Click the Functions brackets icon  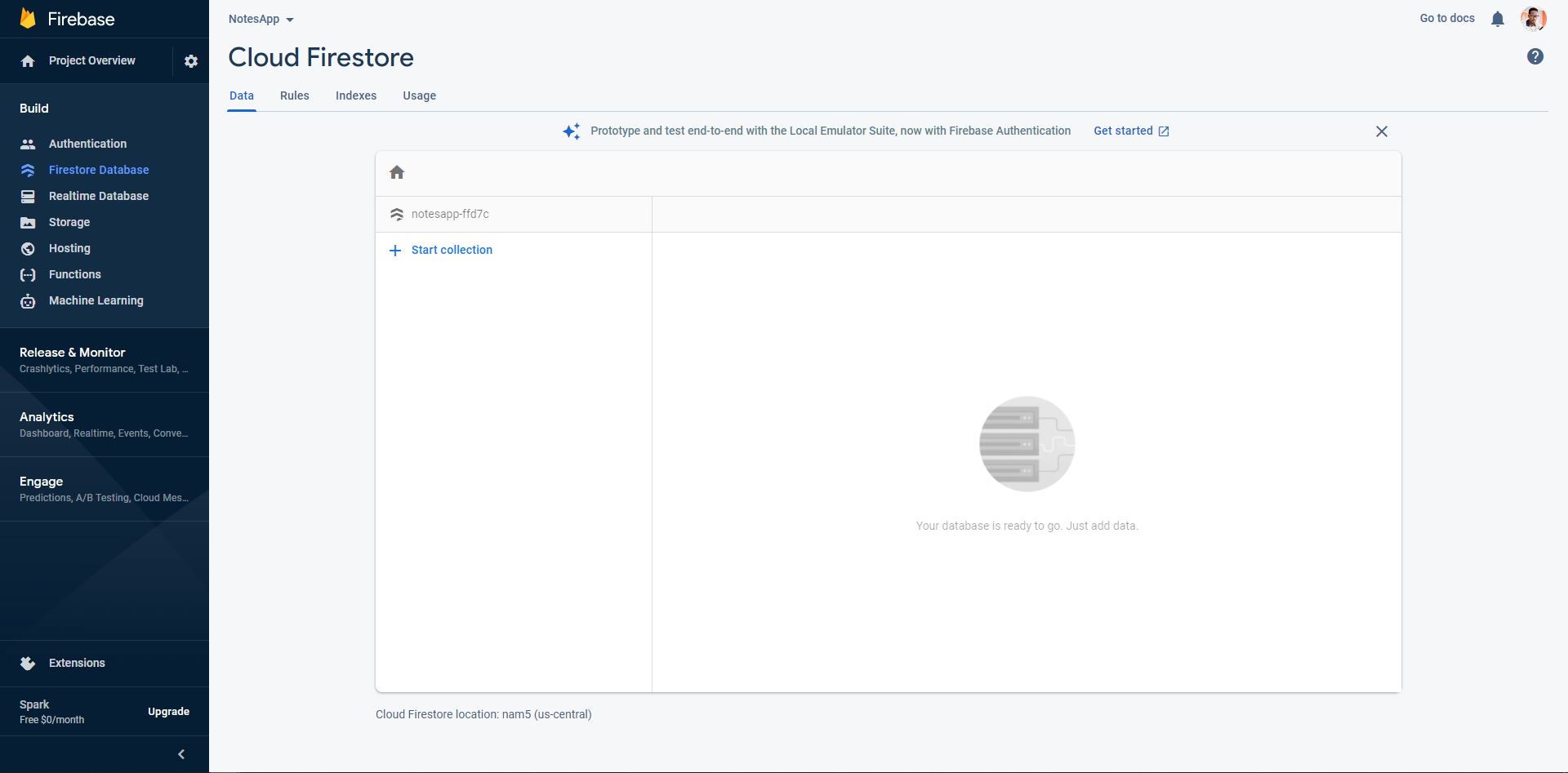pos(28,274)
